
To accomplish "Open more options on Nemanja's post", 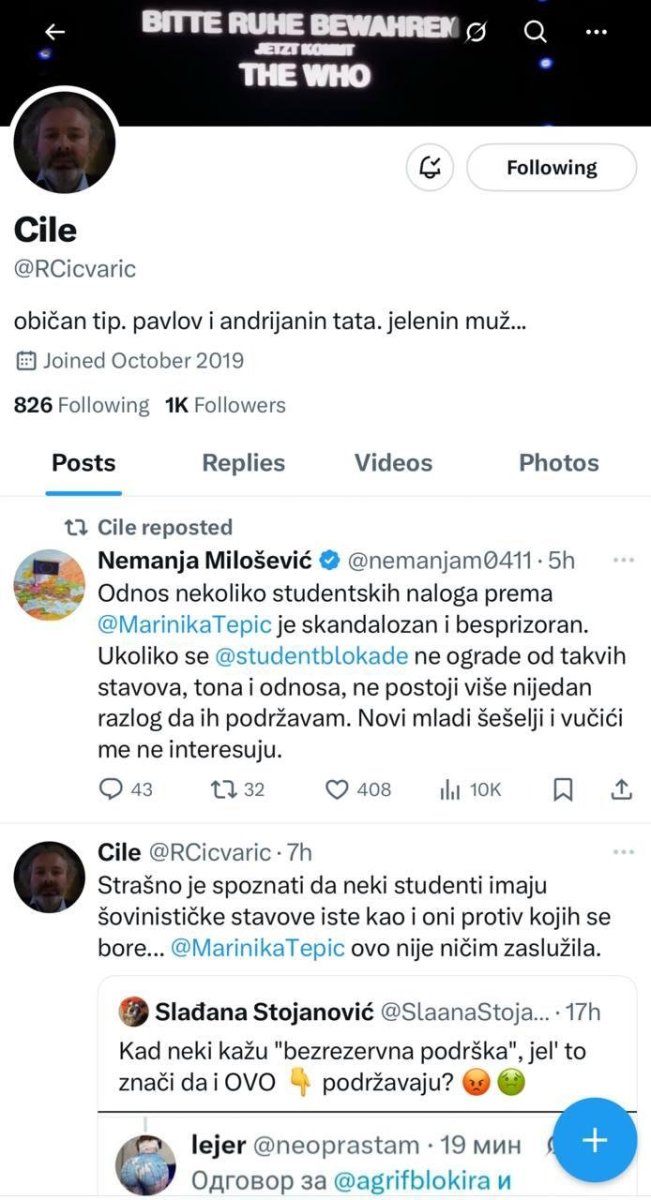I will [x=623, y=561].
